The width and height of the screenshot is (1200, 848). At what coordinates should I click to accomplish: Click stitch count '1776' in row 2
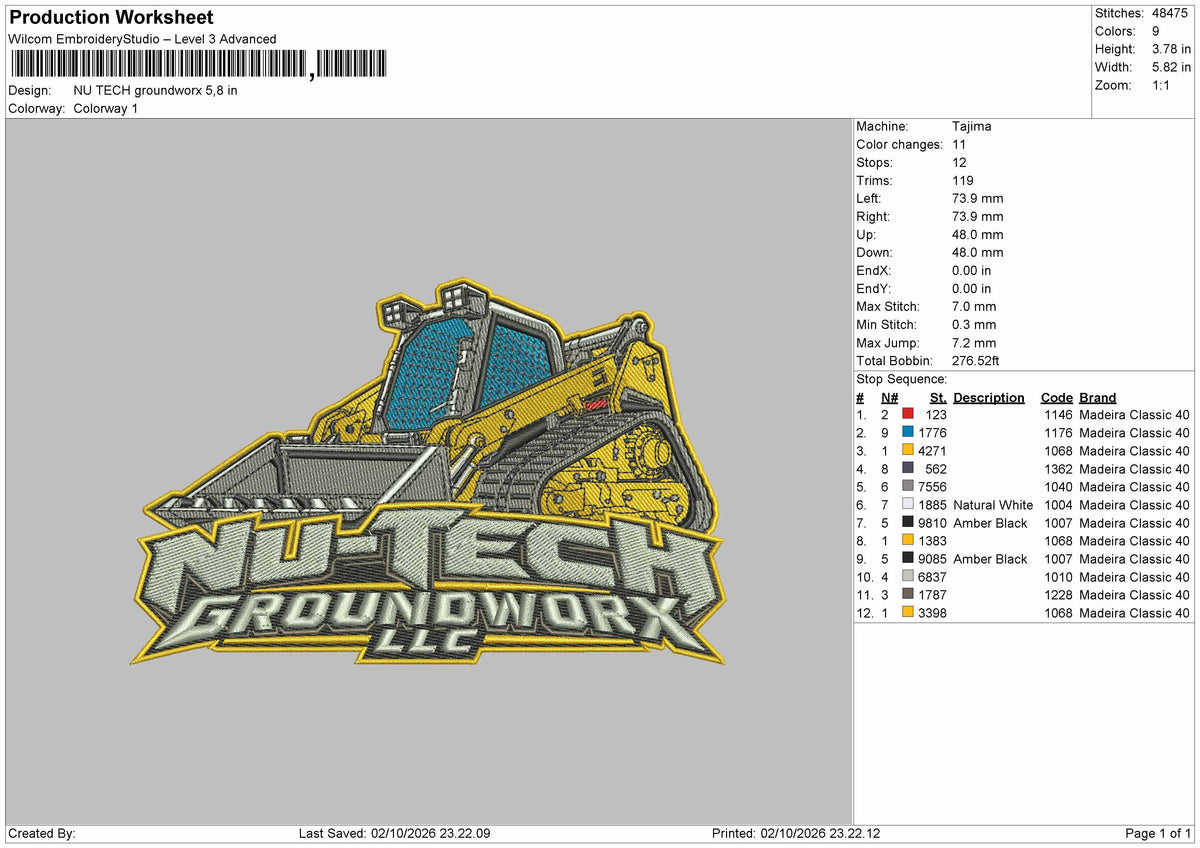click(932, 432)
